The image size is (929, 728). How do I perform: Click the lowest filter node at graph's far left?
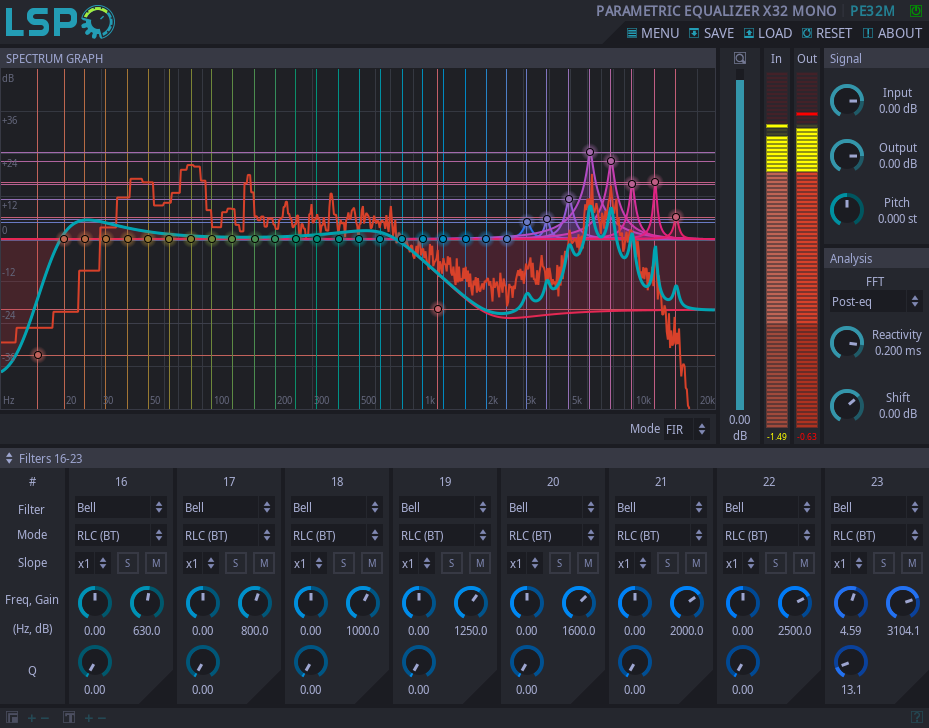tap(38, 355)
